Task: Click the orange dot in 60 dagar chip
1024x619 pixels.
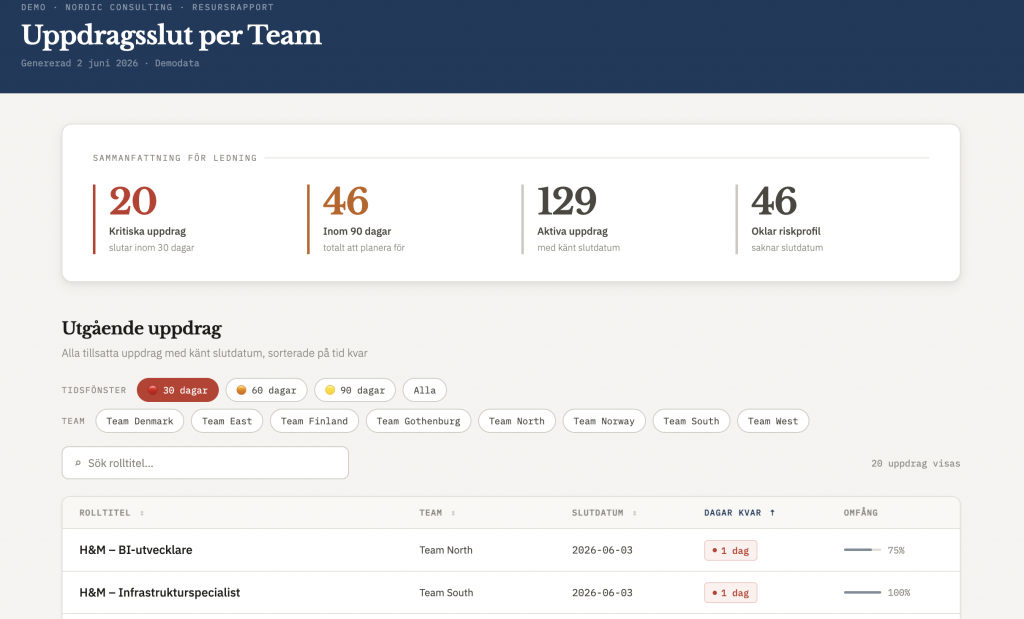Action: point(241,390)
